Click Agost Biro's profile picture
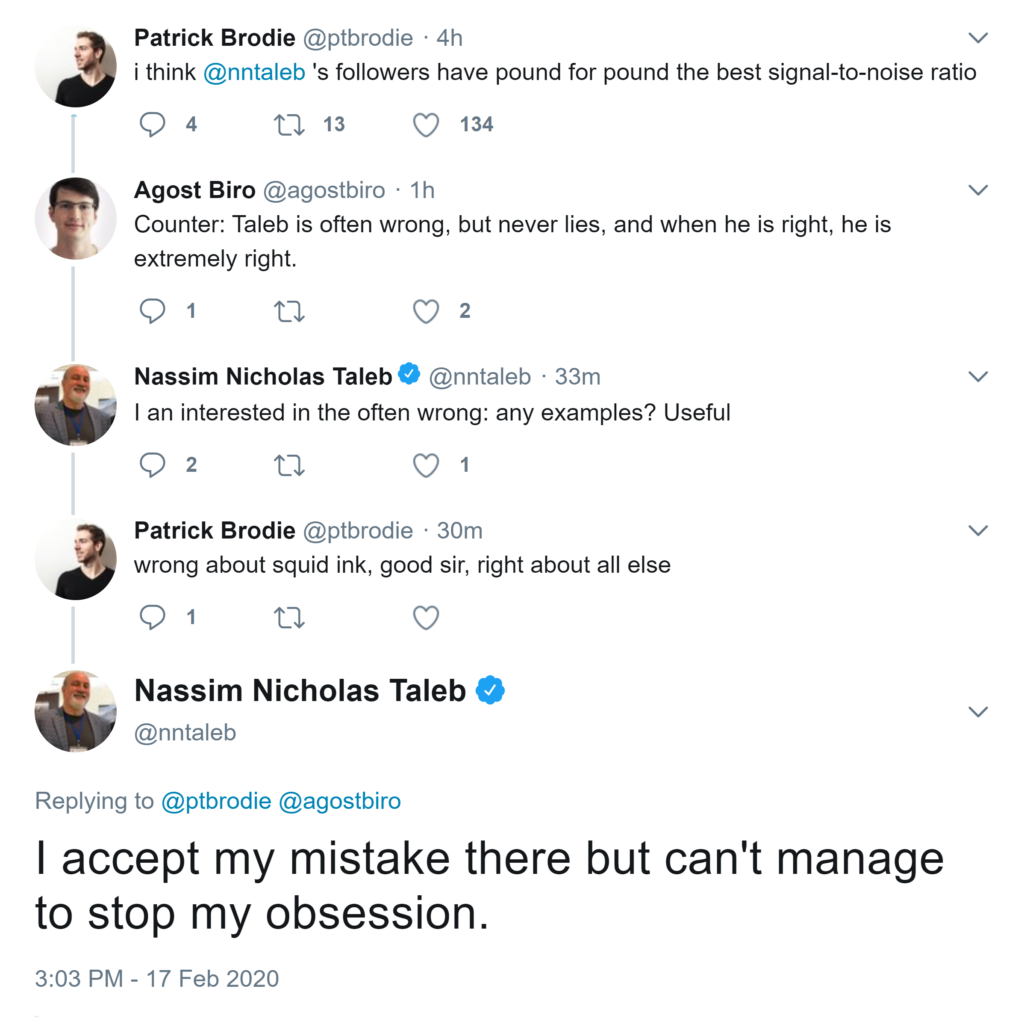Screen dimensions: 1024x1024 tap(75, 219)
